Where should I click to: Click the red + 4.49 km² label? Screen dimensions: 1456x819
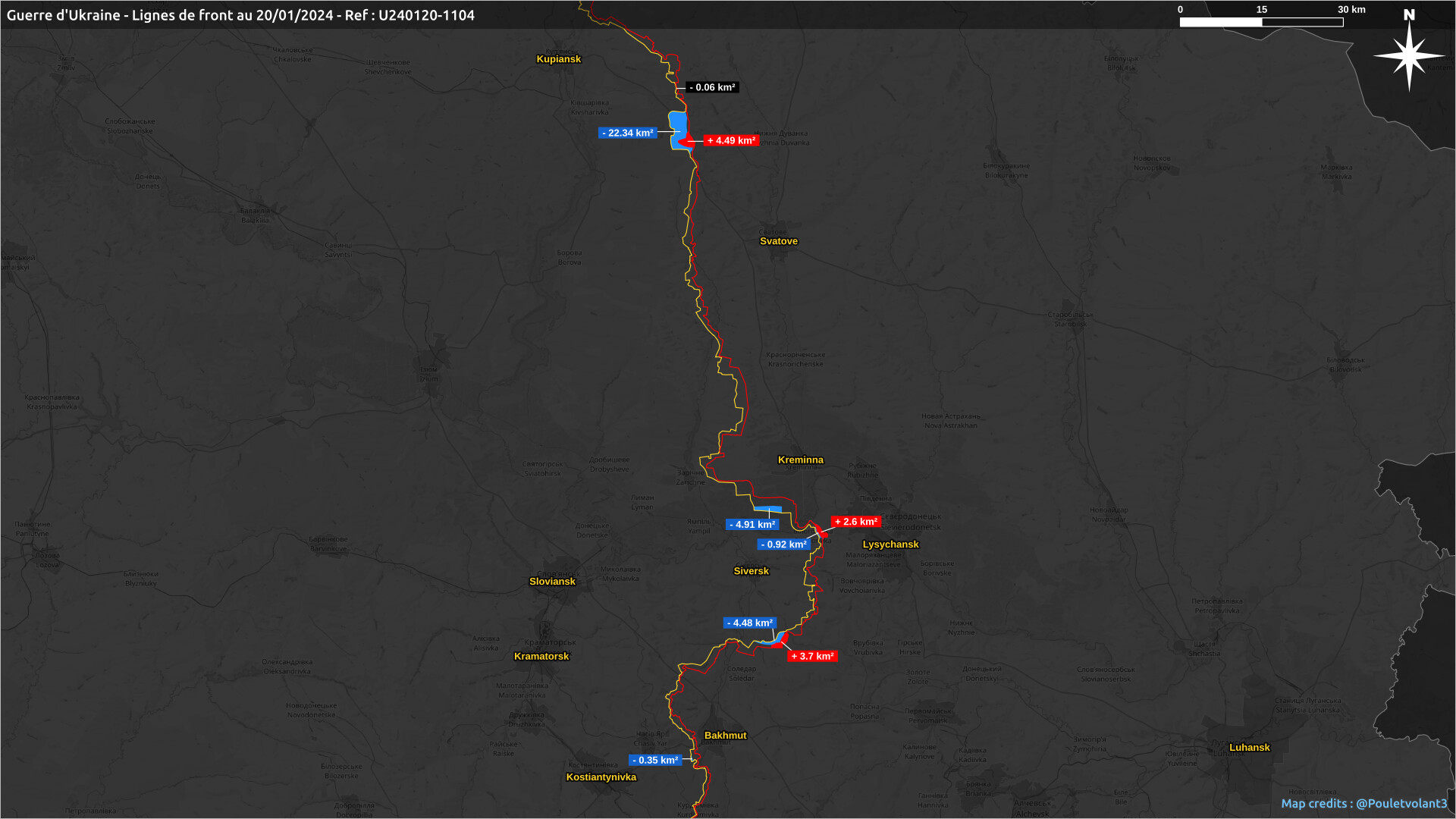pyautogui.click(x=731, y=140)
